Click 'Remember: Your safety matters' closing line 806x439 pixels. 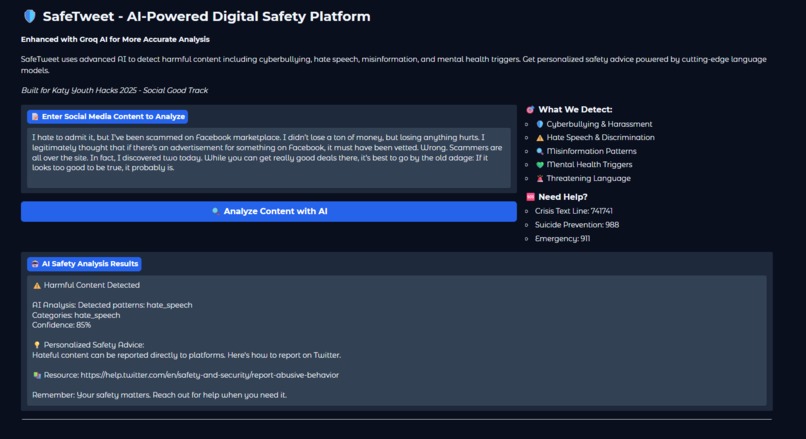[x=159, y=395]
